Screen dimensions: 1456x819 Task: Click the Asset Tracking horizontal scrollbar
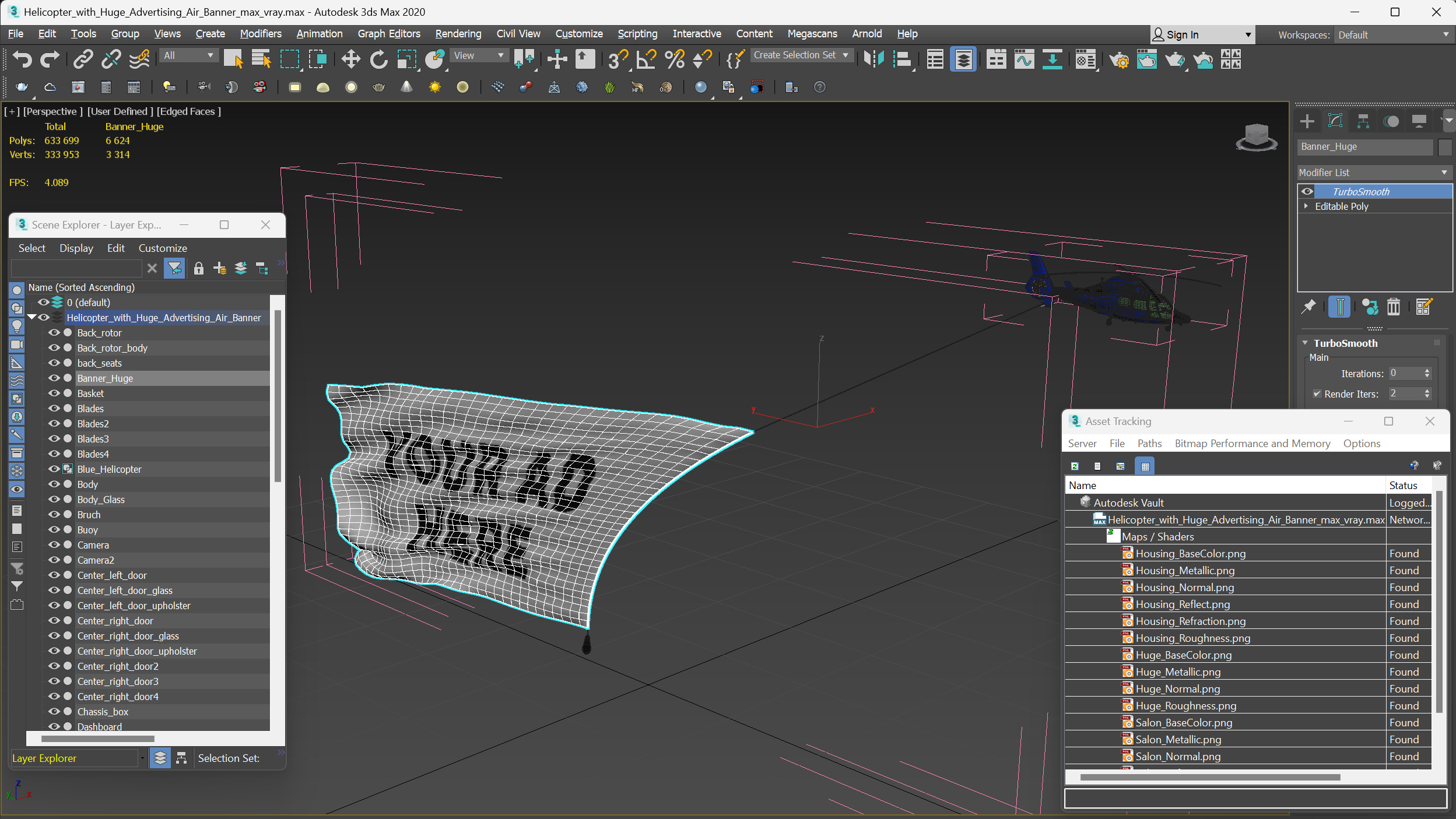click(x=1210, y=777)
